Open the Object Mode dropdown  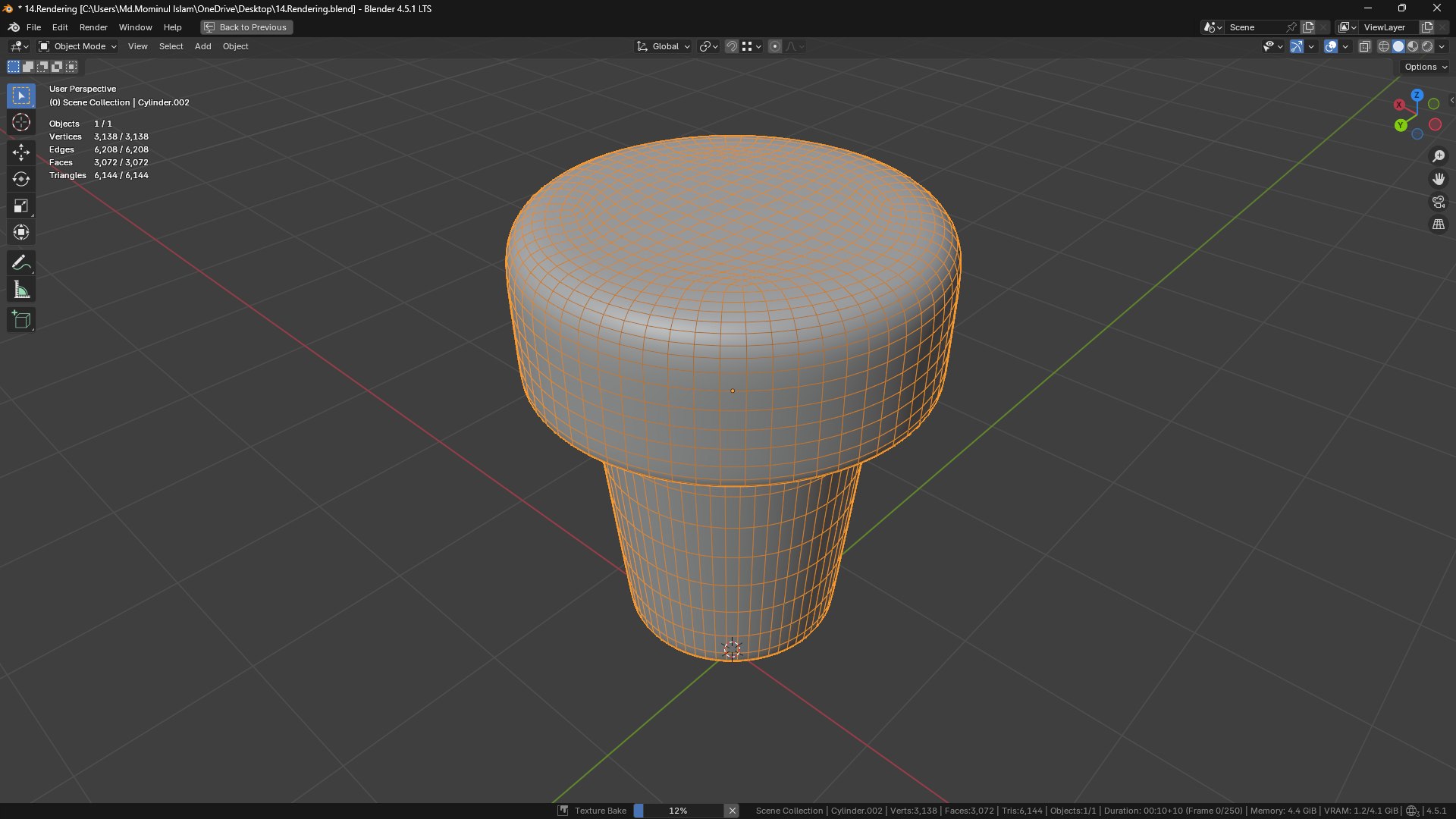click(x=78, y=46)
